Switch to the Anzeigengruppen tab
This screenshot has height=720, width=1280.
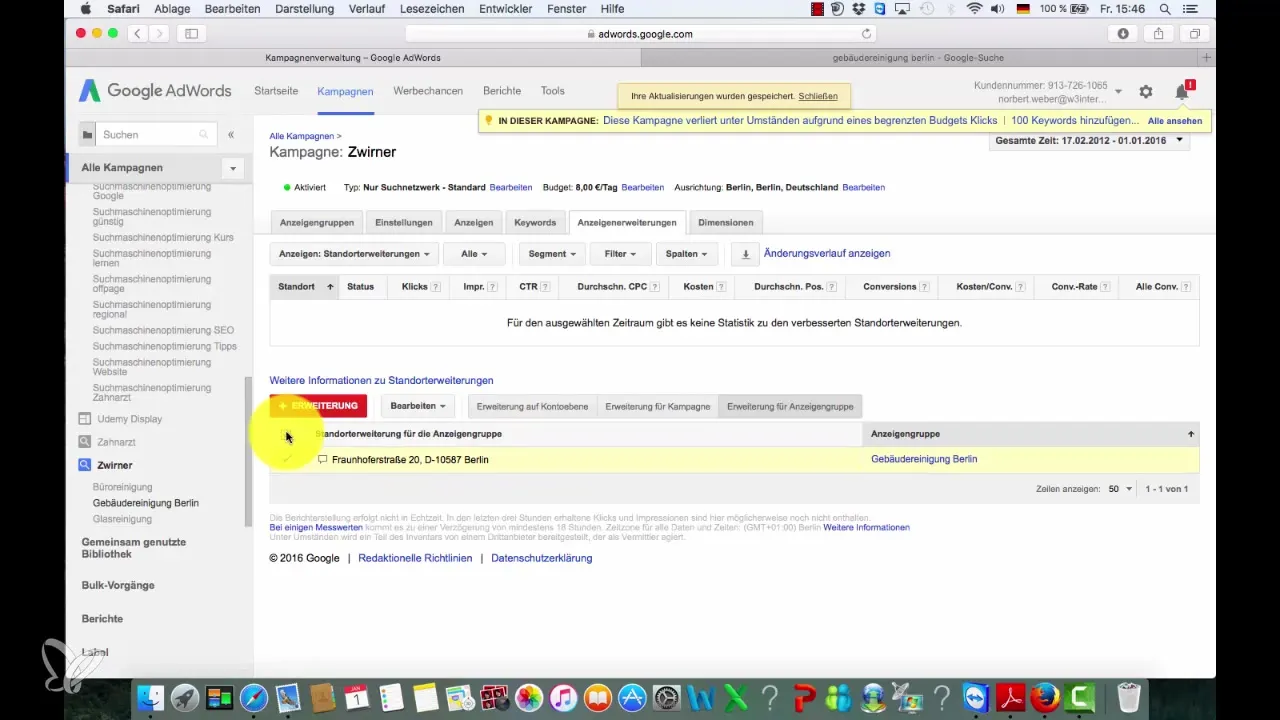317,222
